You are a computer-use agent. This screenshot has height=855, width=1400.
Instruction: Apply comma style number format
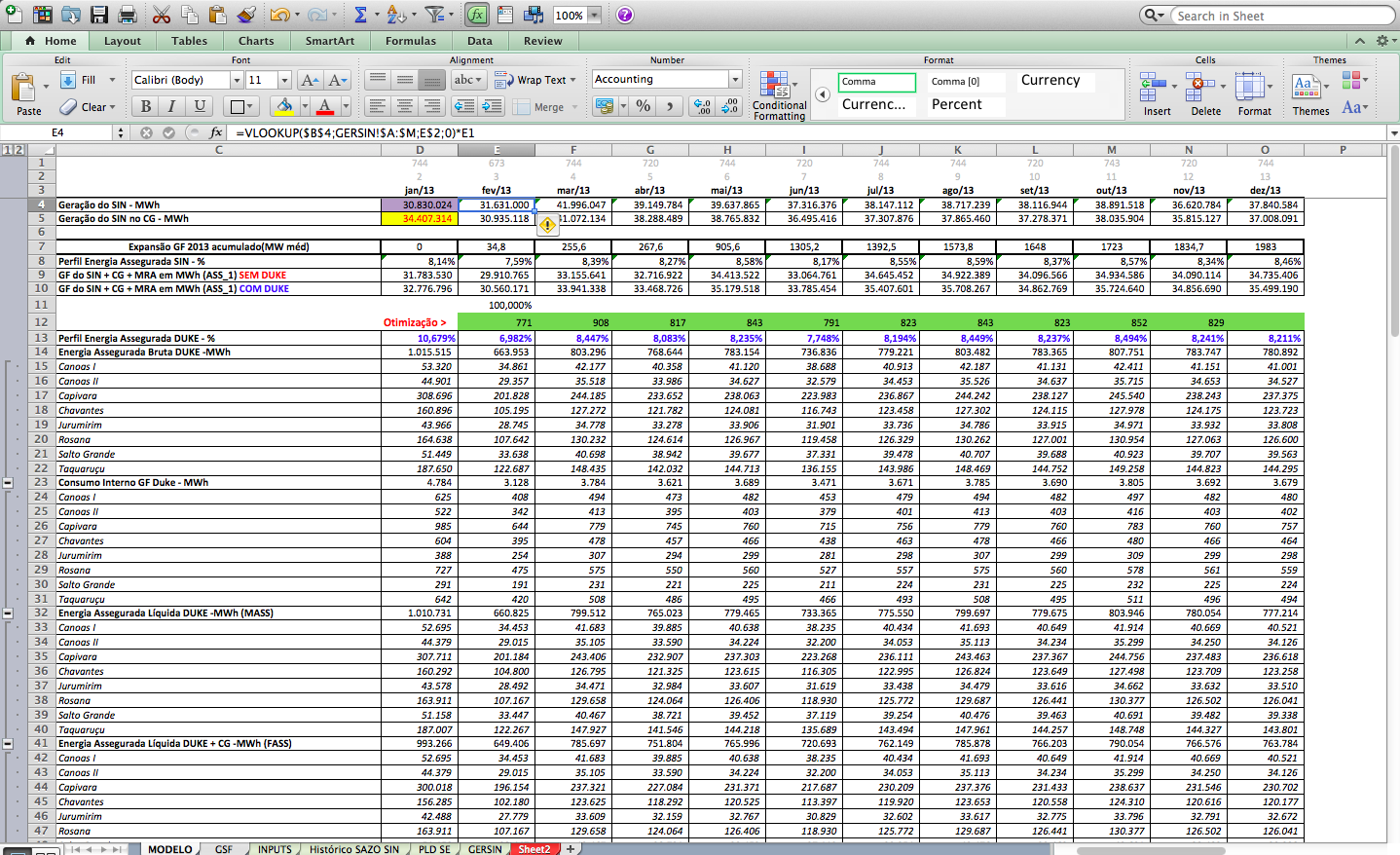tap(669, 106)
